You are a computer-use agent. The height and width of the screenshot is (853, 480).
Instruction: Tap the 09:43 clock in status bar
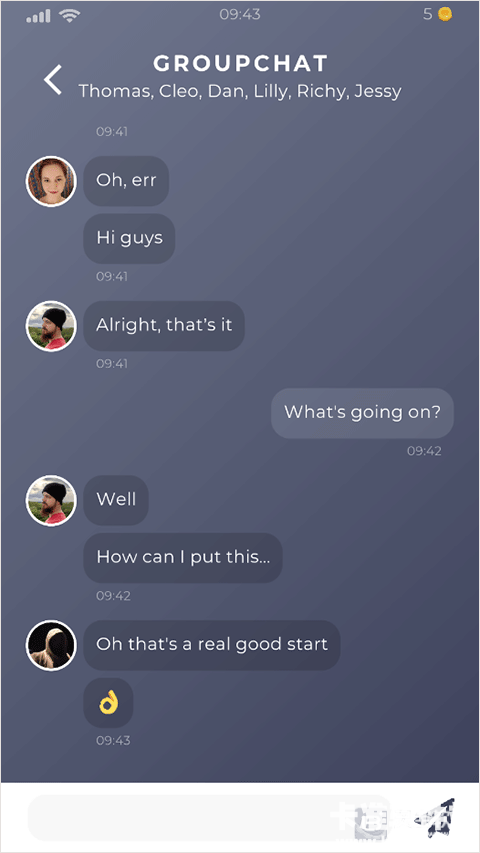(240, 15)
